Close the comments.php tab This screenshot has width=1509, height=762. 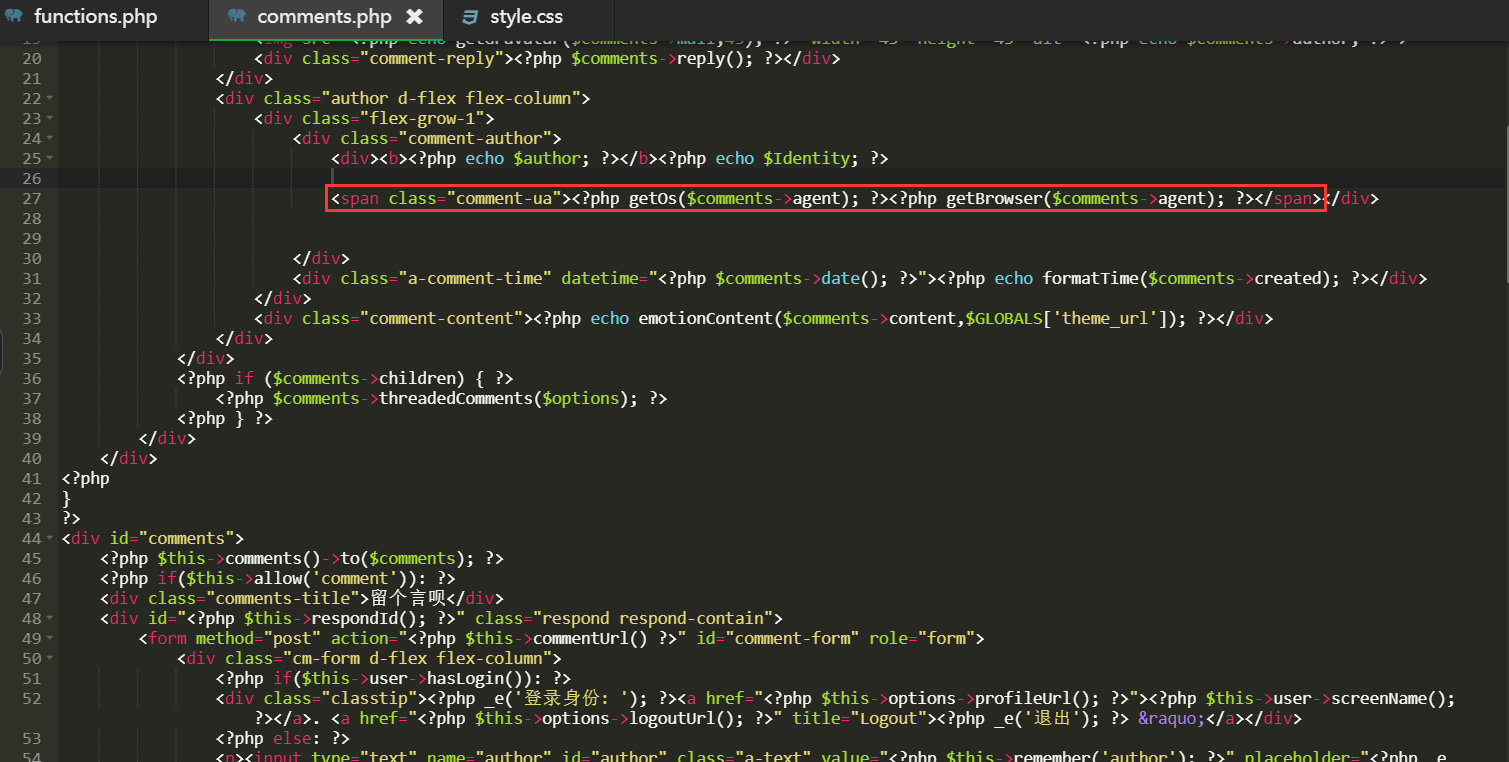[x=414, y=17]
